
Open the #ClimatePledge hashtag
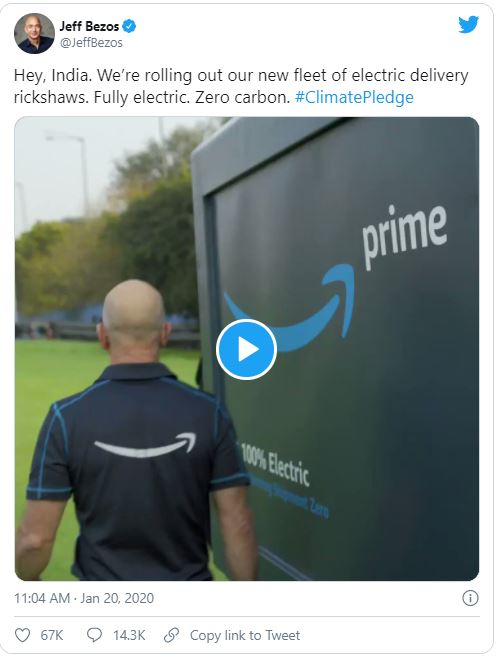pos(354,97)
